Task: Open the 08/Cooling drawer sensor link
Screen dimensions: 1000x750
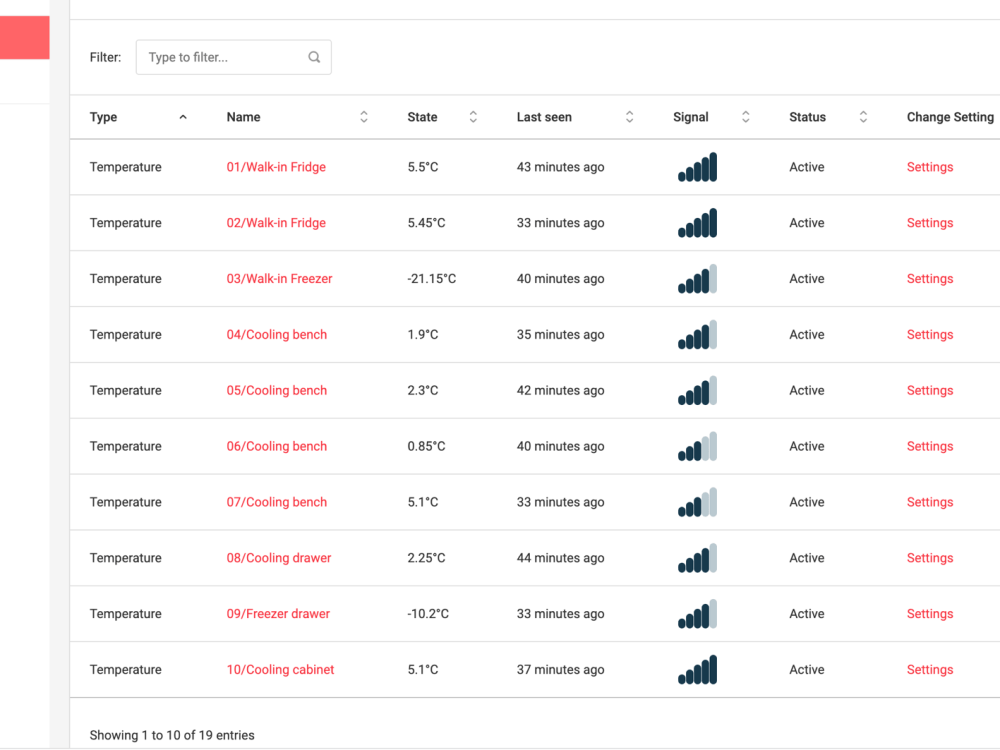Action: (279, 558)
